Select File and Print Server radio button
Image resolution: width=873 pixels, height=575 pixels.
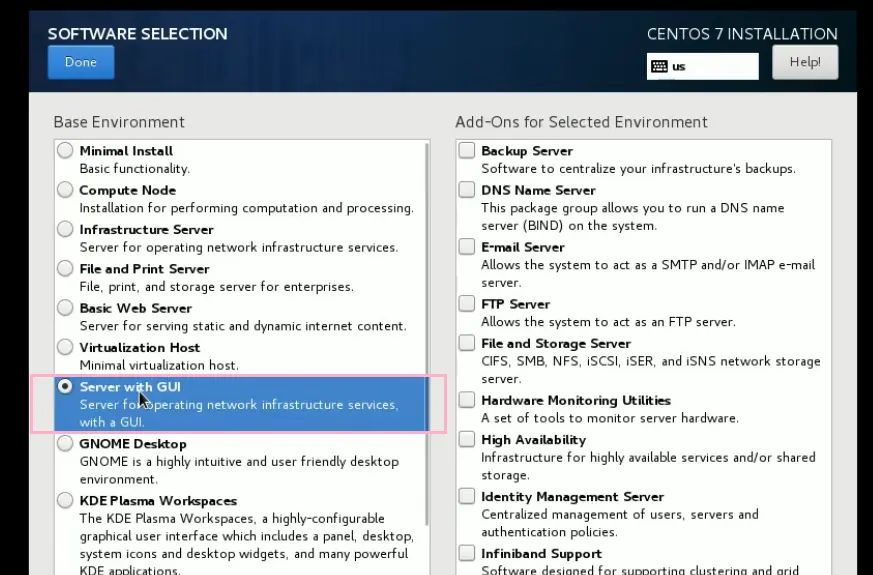pyautogui.click(x=65, y=268)
